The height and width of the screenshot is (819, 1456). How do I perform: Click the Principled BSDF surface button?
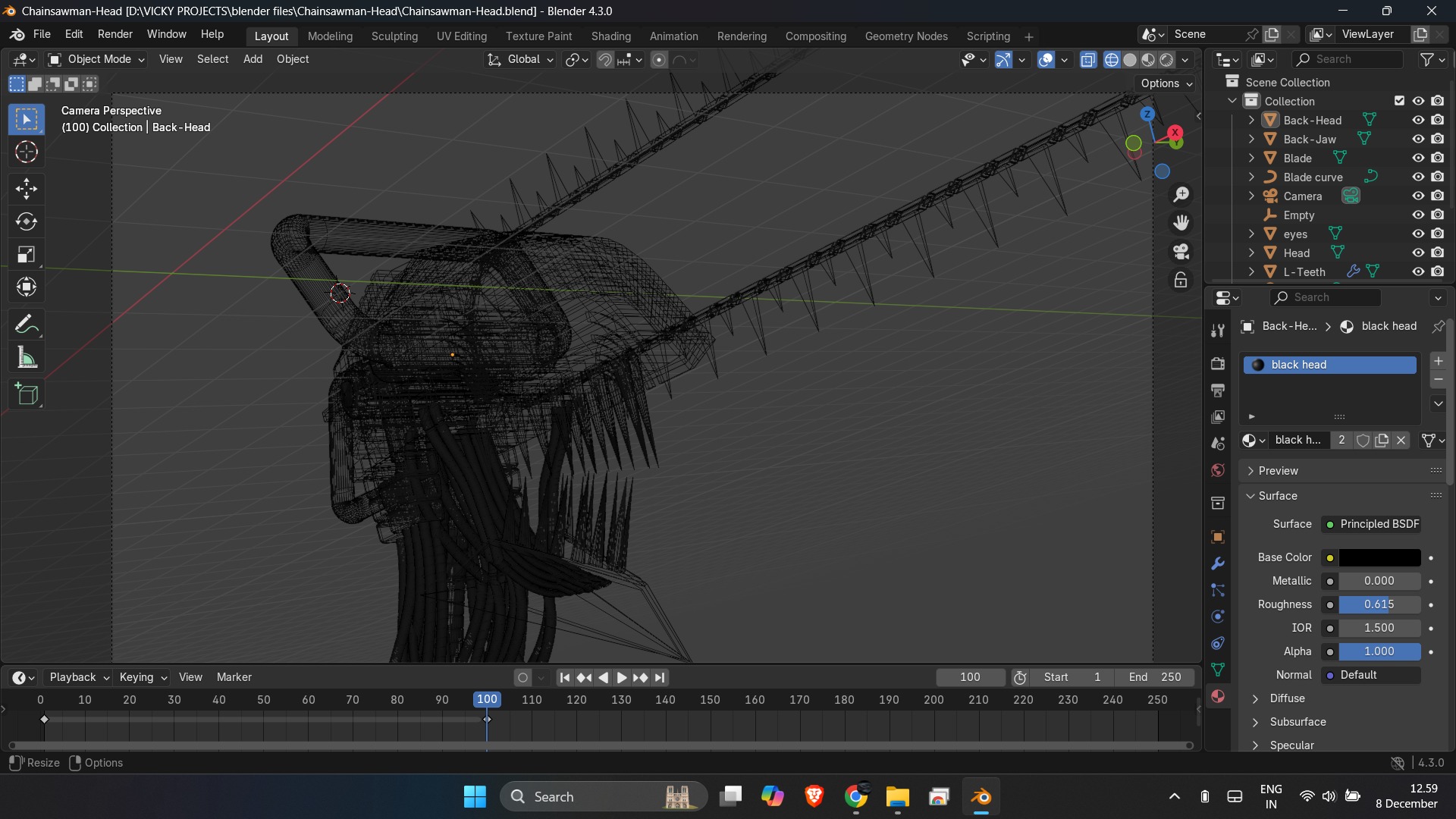click(x=1372, y=524)
